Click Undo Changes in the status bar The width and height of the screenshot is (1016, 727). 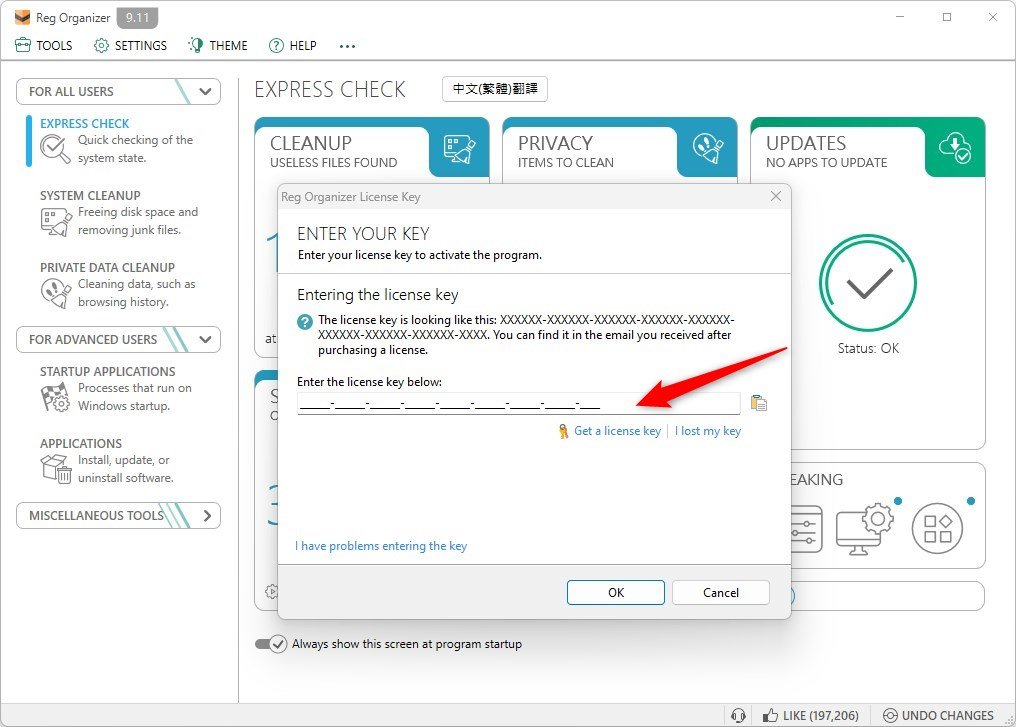click(x=938, y=715)
